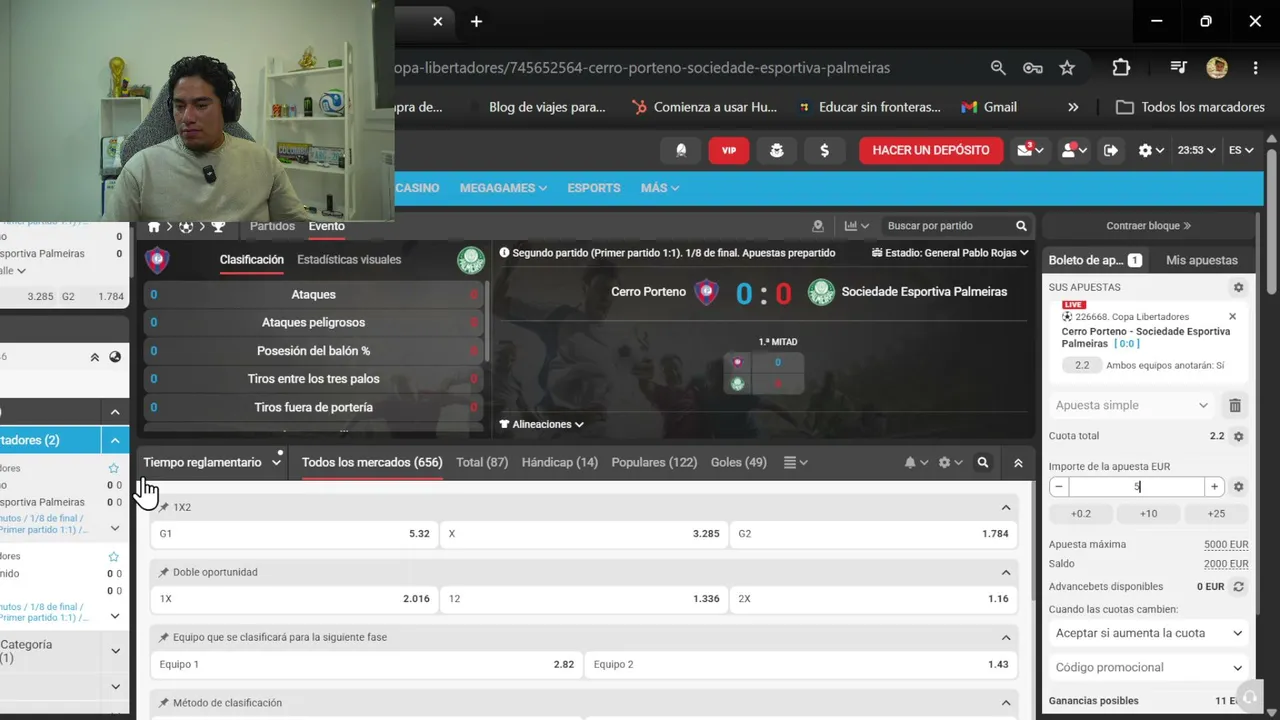The width and height of the screenshot is (1280, 720).
Task: Click HACER UN DEPÓSITO button
Action: click(931, 150)
